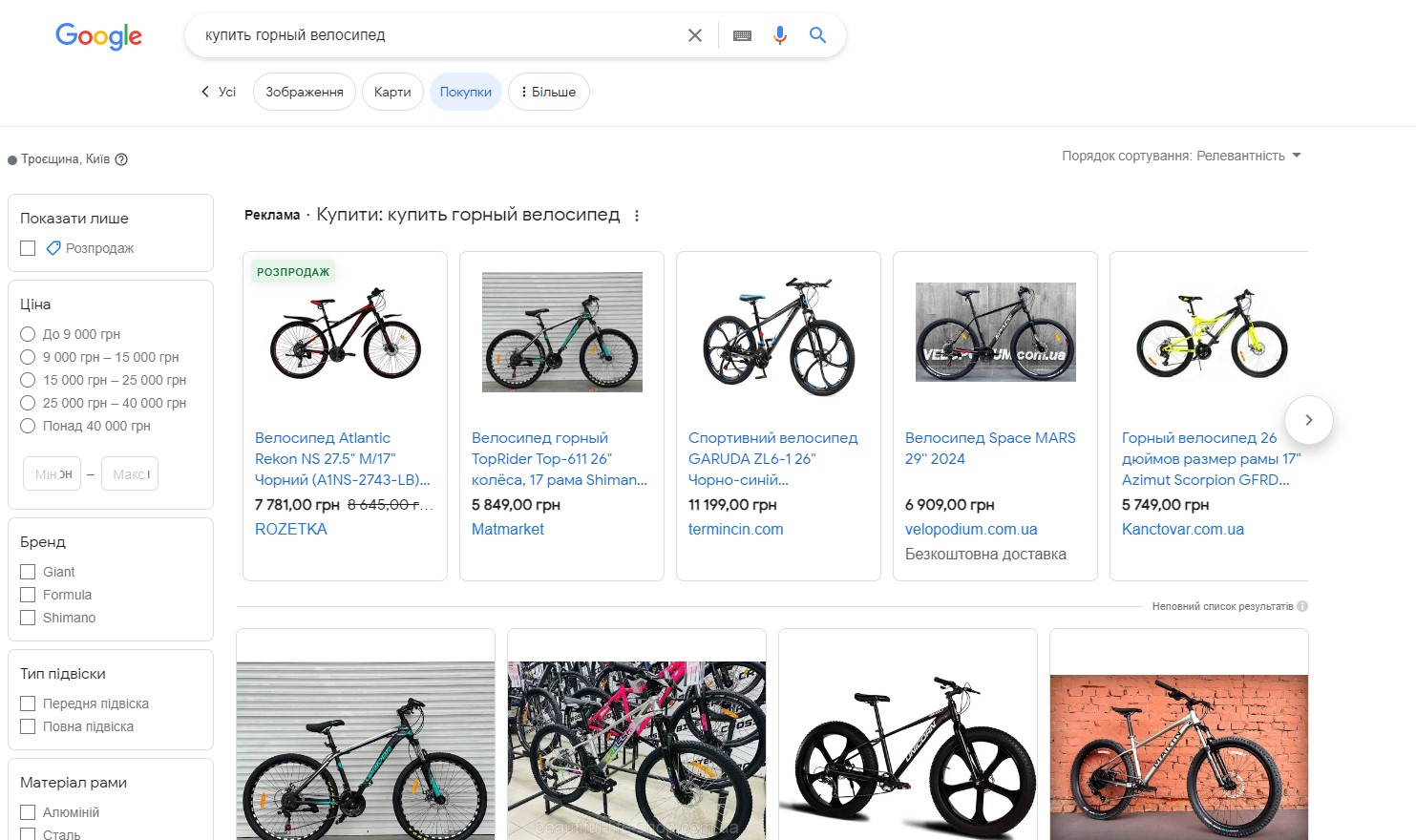
Task: Enable the Розпродаж checkbox
Action: 29,248
